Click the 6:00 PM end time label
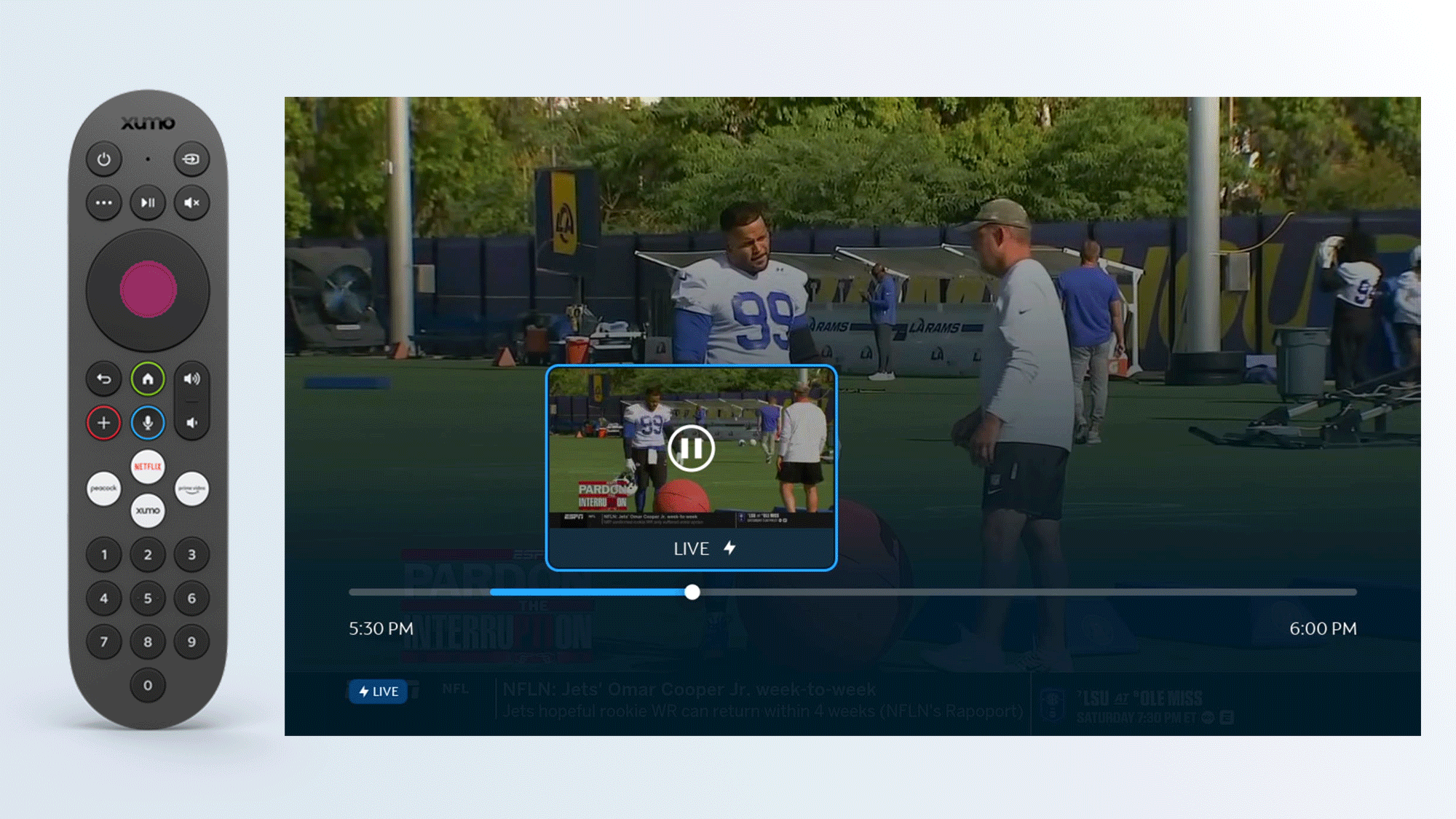This screenshot has width=1456, height=819. pos(1323,629)
